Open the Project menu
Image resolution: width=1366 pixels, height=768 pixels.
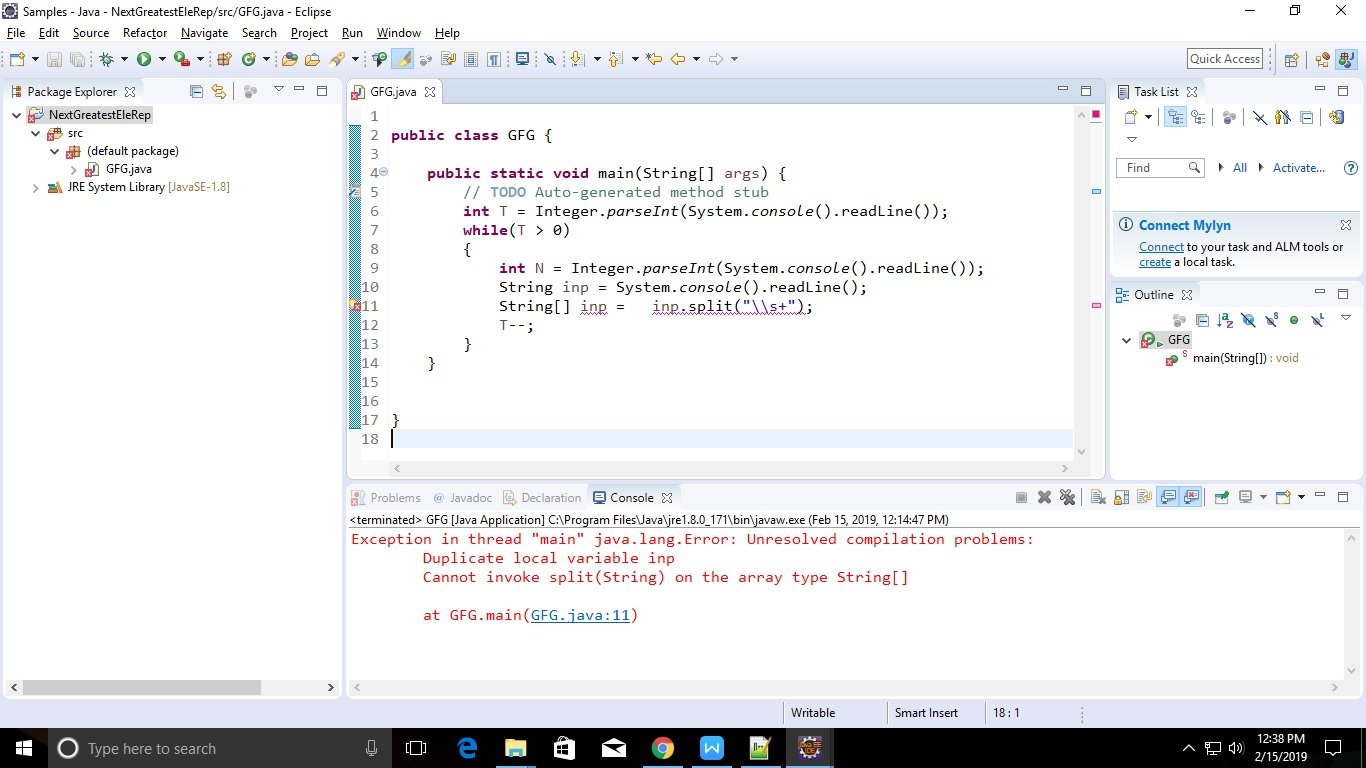coord(309,33)
